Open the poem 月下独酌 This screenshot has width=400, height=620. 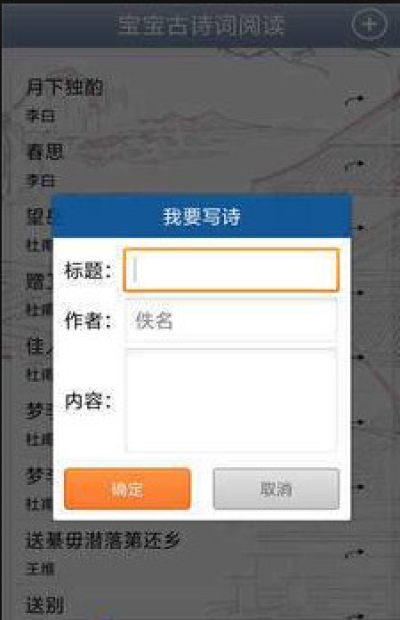pyautogui.click(x=64, y=87)
